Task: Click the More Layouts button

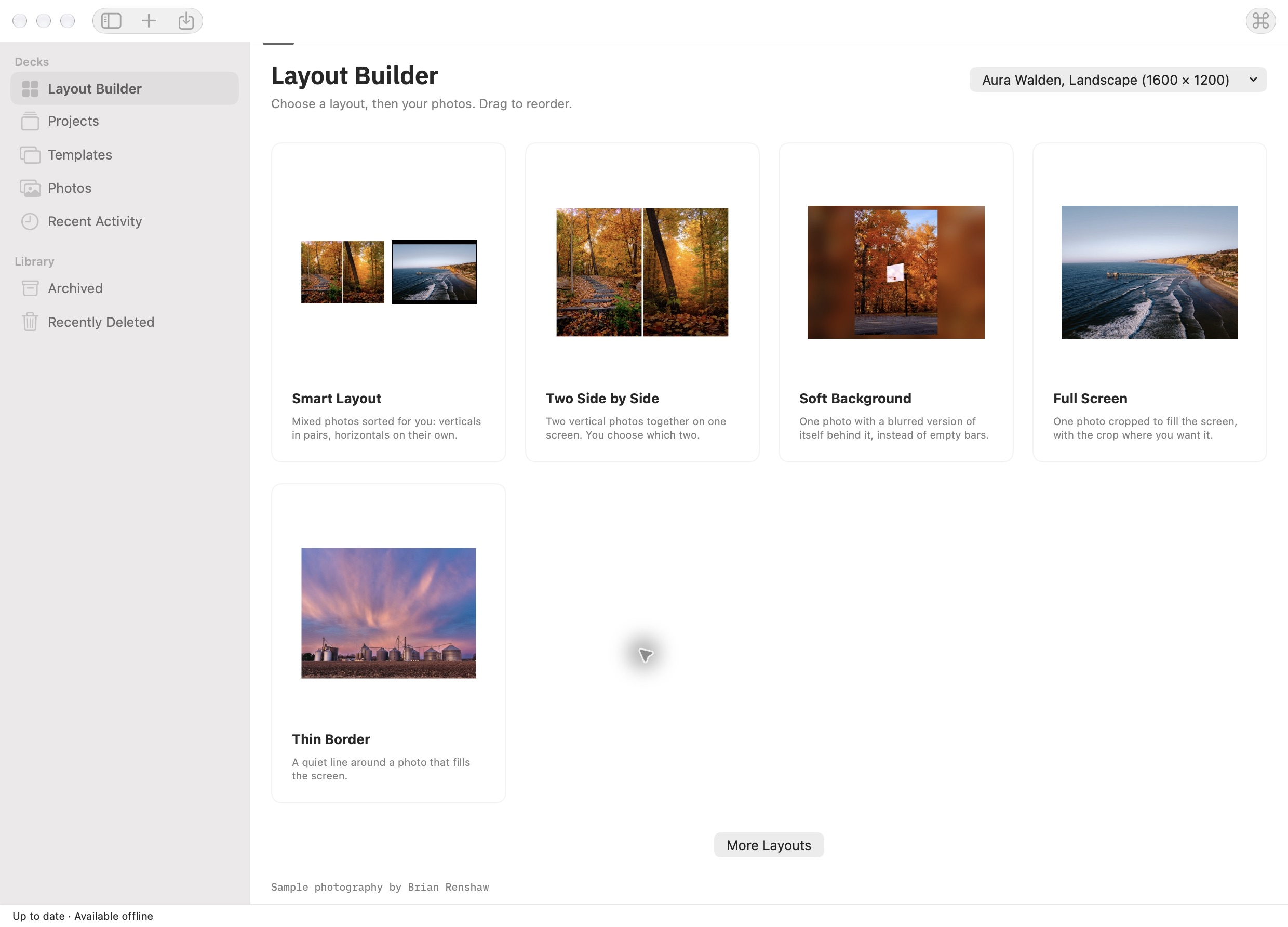Action: point(768,845)
